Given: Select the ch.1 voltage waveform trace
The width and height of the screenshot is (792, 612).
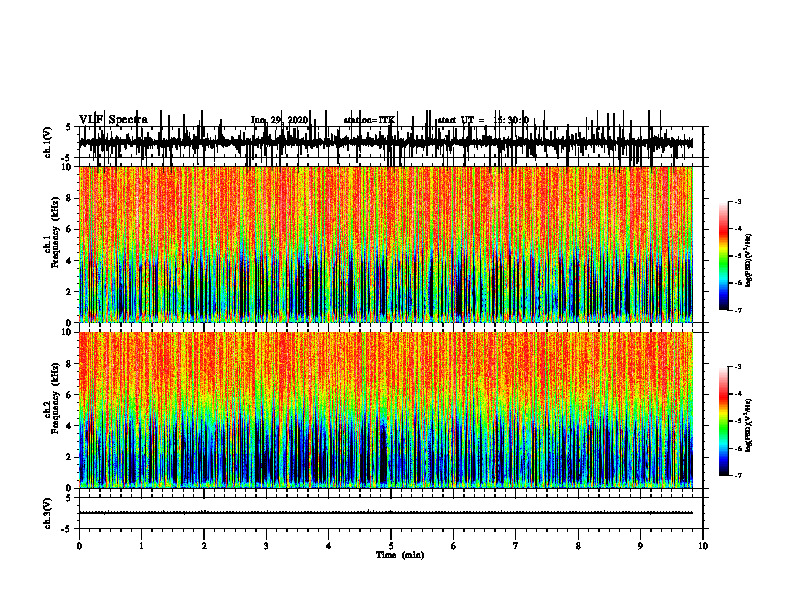Looking at the screenshot, I should 386,142.
